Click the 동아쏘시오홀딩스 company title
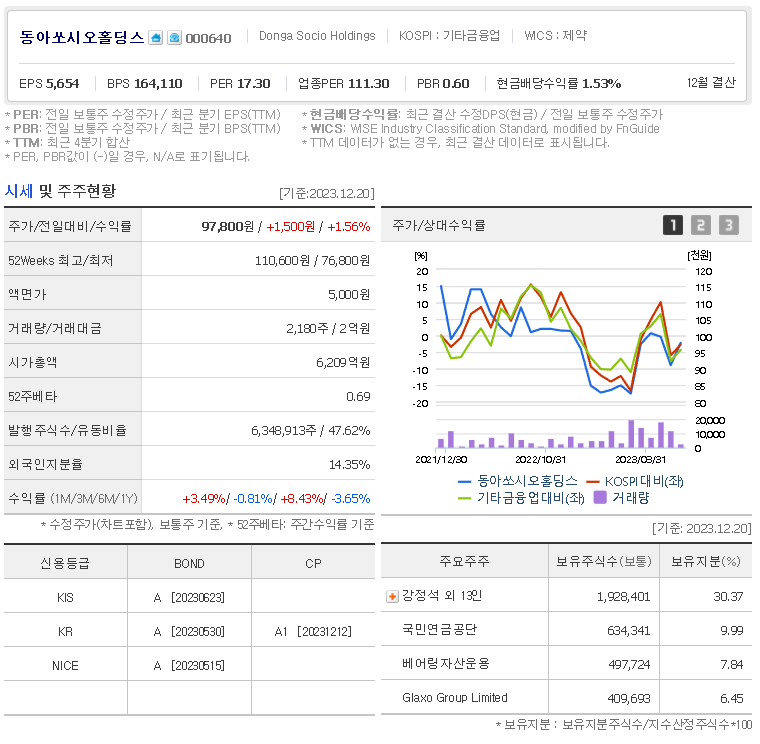The height and width of the screenshot is (744, 760). tap(81, 37)
